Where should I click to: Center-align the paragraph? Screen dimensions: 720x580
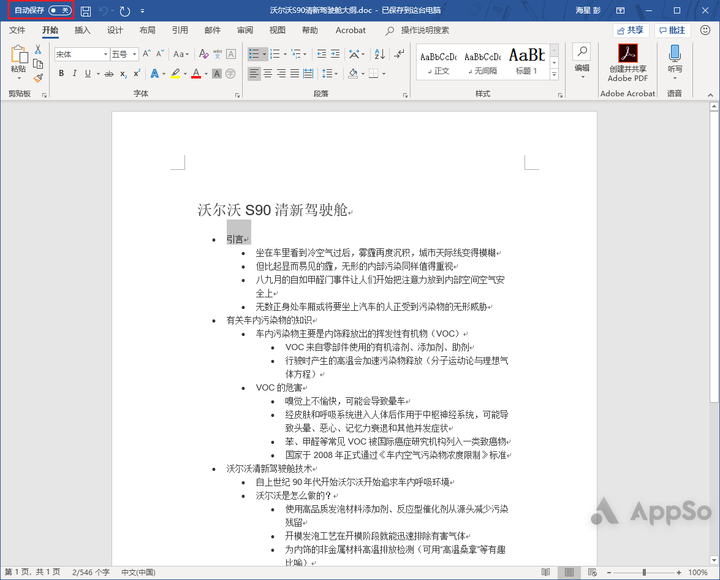pos(268,73)
